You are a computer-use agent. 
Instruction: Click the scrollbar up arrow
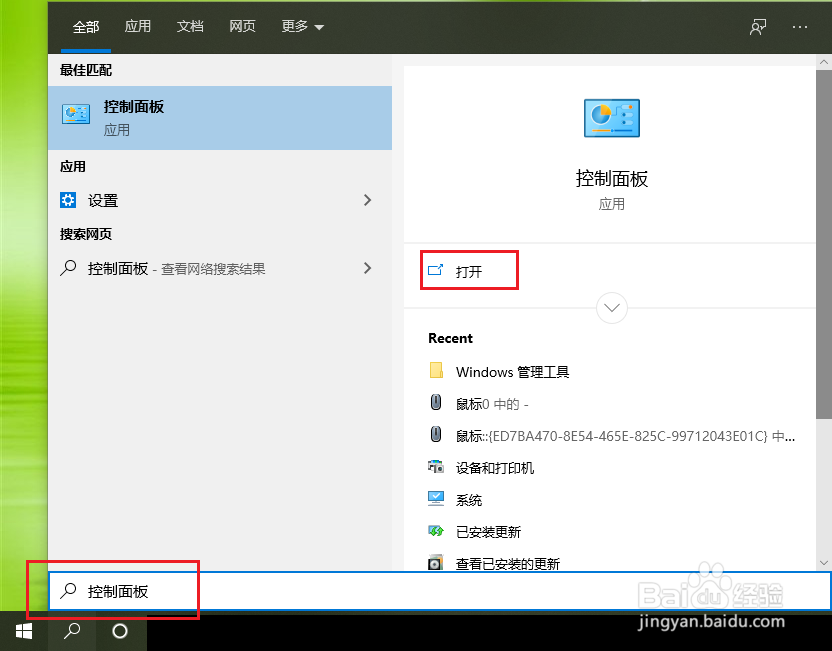pos(824,62)
